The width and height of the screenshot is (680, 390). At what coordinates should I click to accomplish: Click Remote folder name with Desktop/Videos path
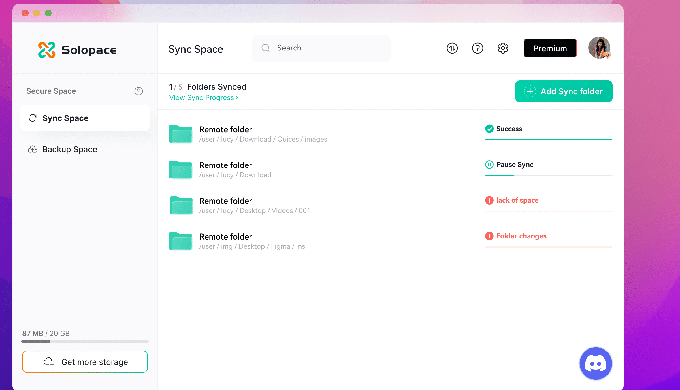(226, 201)
